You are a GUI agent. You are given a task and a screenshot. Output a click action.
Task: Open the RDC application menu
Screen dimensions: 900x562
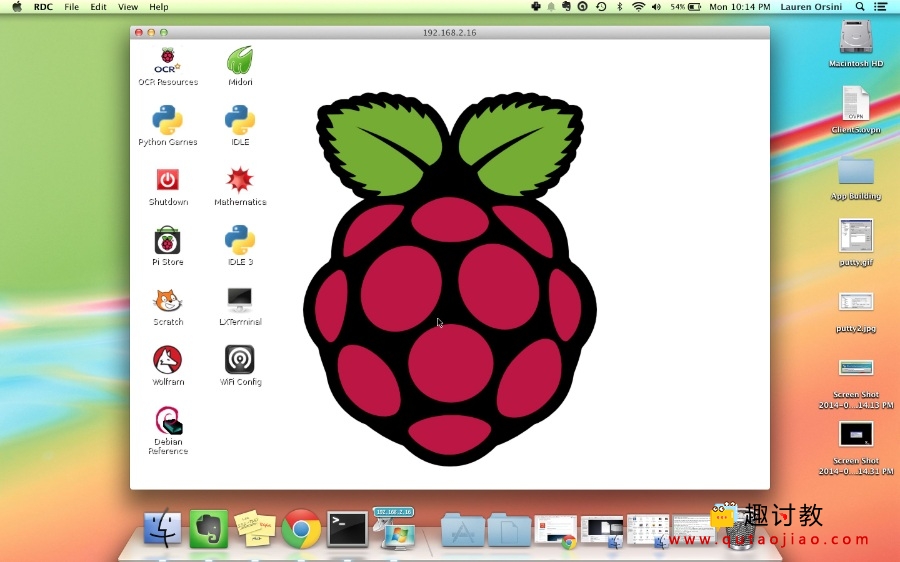(x=43, y=7)
